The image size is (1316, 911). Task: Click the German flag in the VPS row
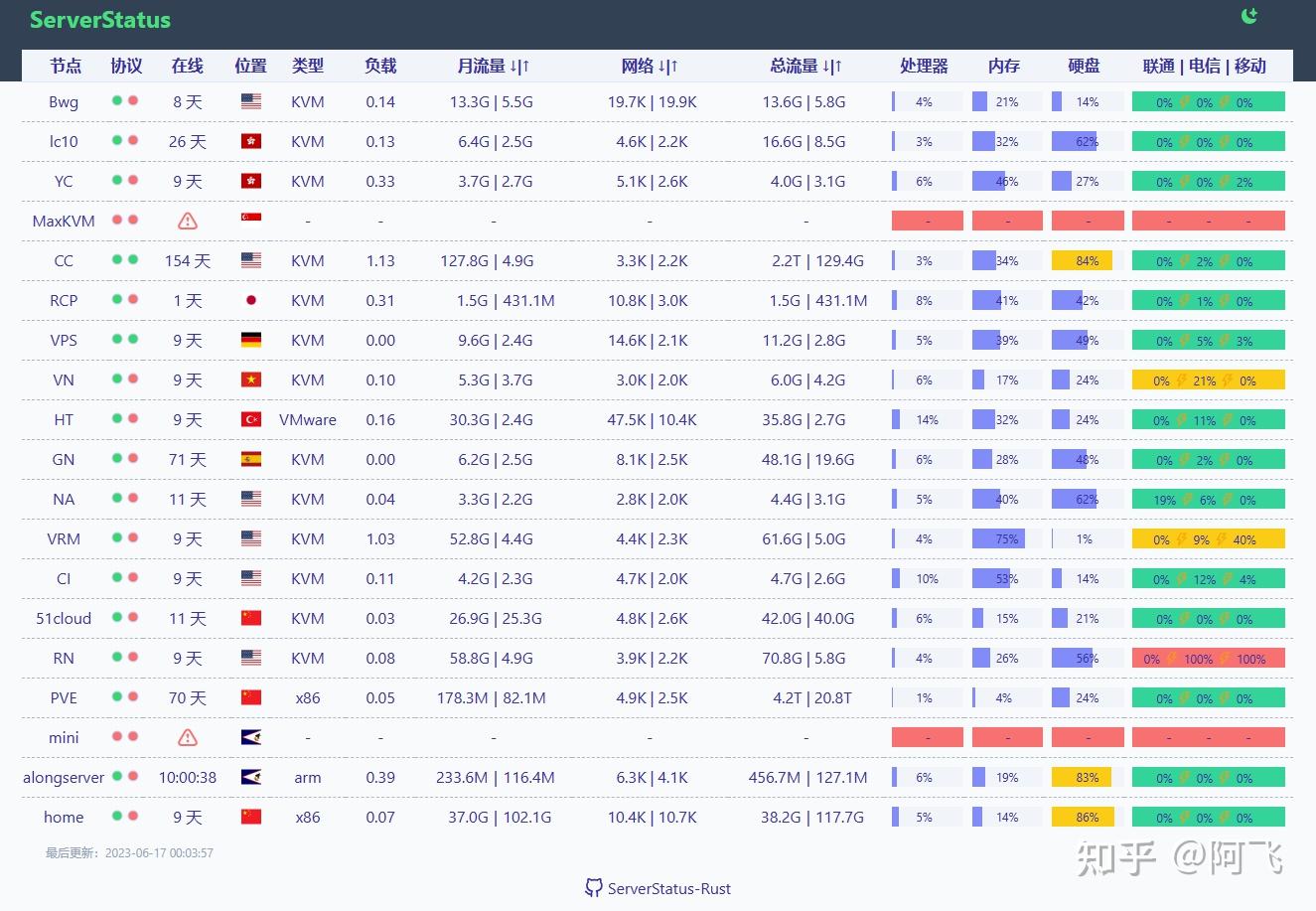click(251, 340)
